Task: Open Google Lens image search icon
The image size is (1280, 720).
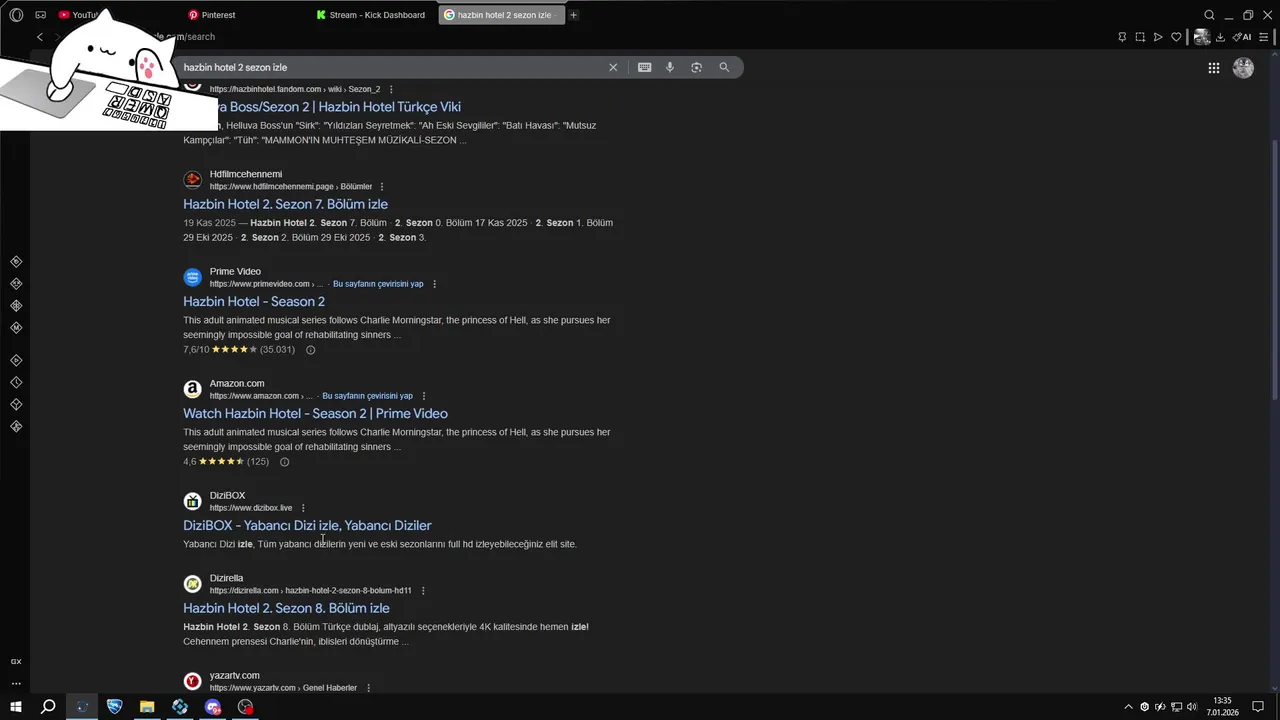Action: (697, 67)
